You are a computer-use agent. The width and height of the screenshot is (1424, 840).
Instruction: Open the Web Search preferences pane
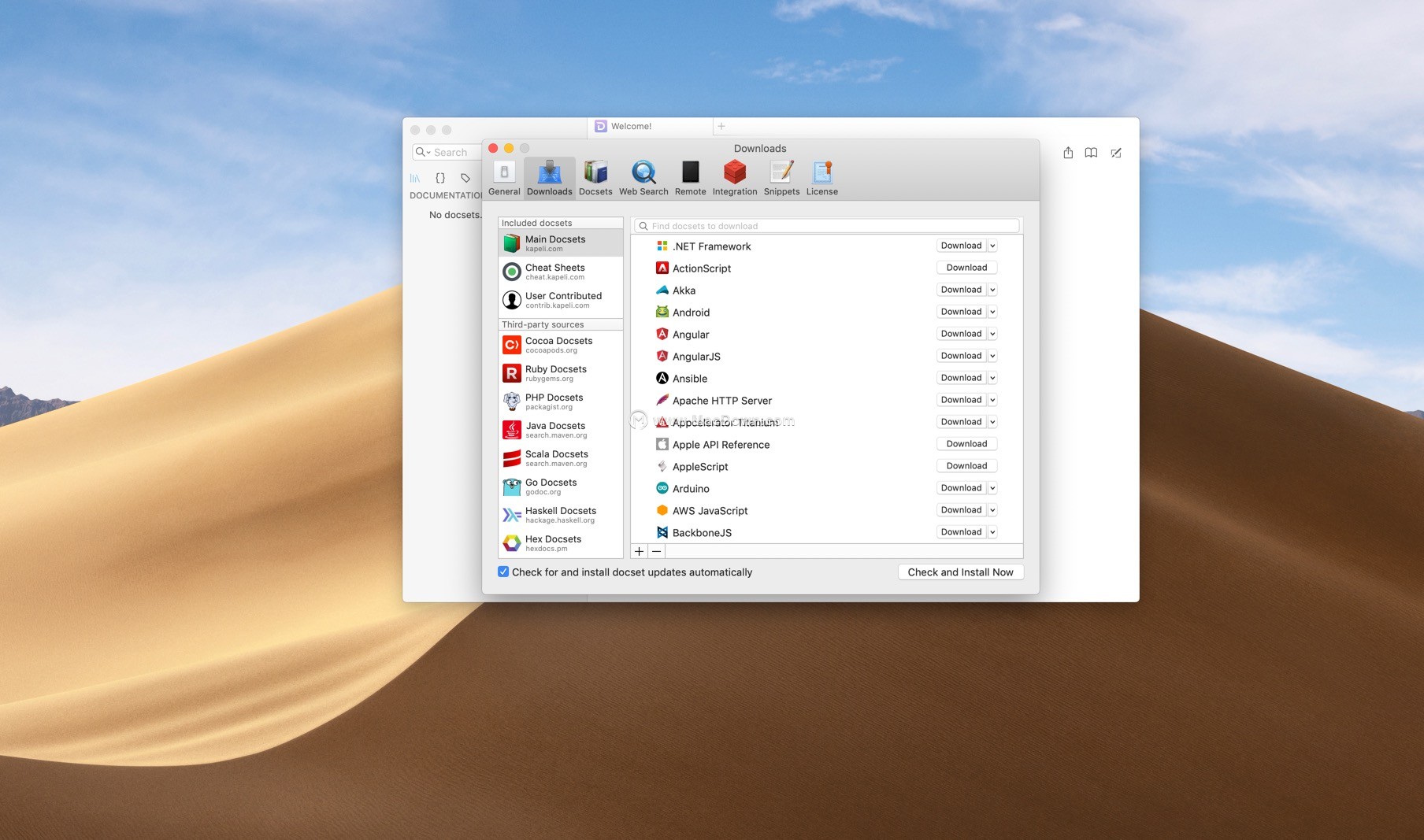pos(643,178)
